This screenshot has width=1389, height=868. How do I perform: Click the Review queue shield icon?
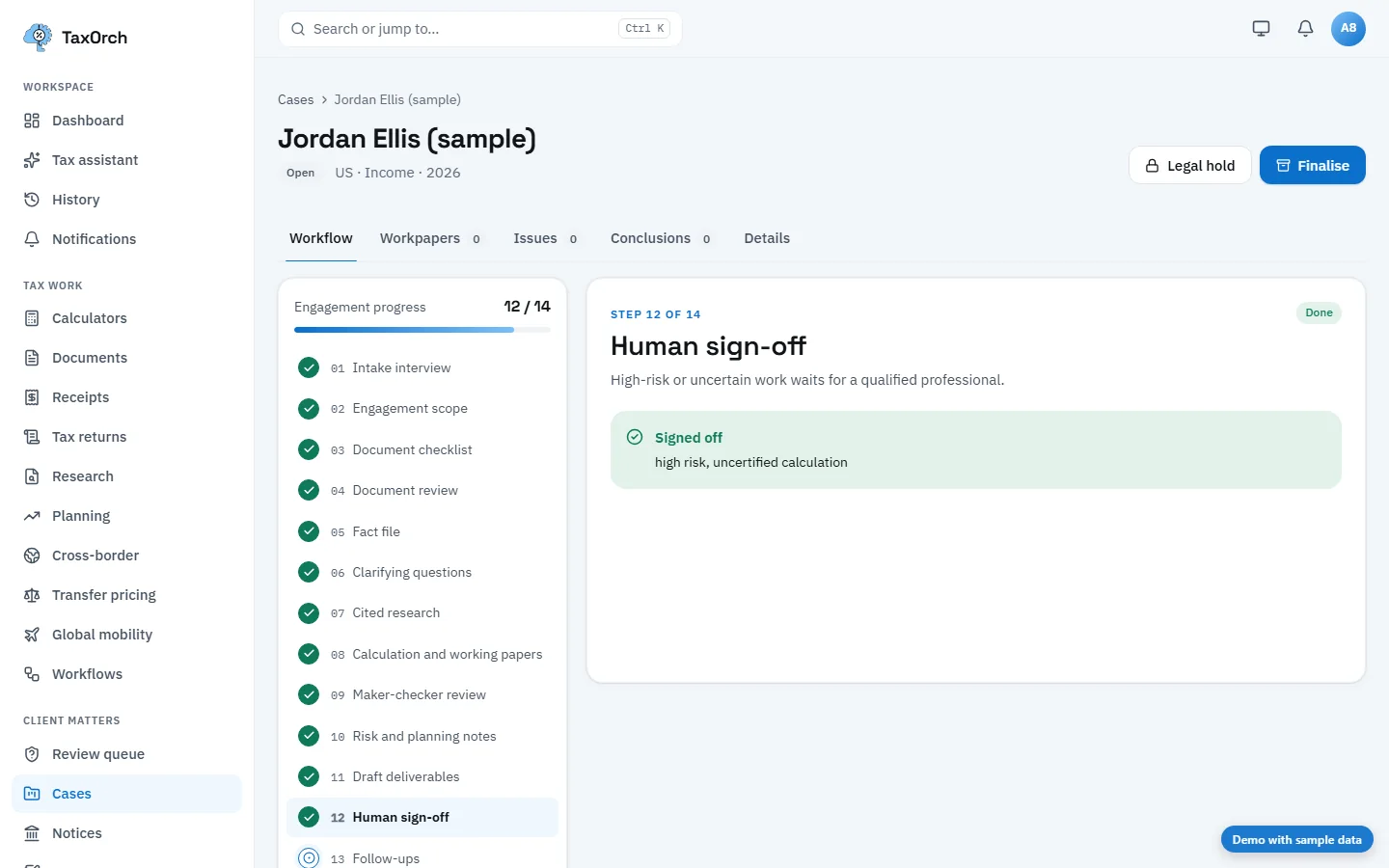pos(32,754)
